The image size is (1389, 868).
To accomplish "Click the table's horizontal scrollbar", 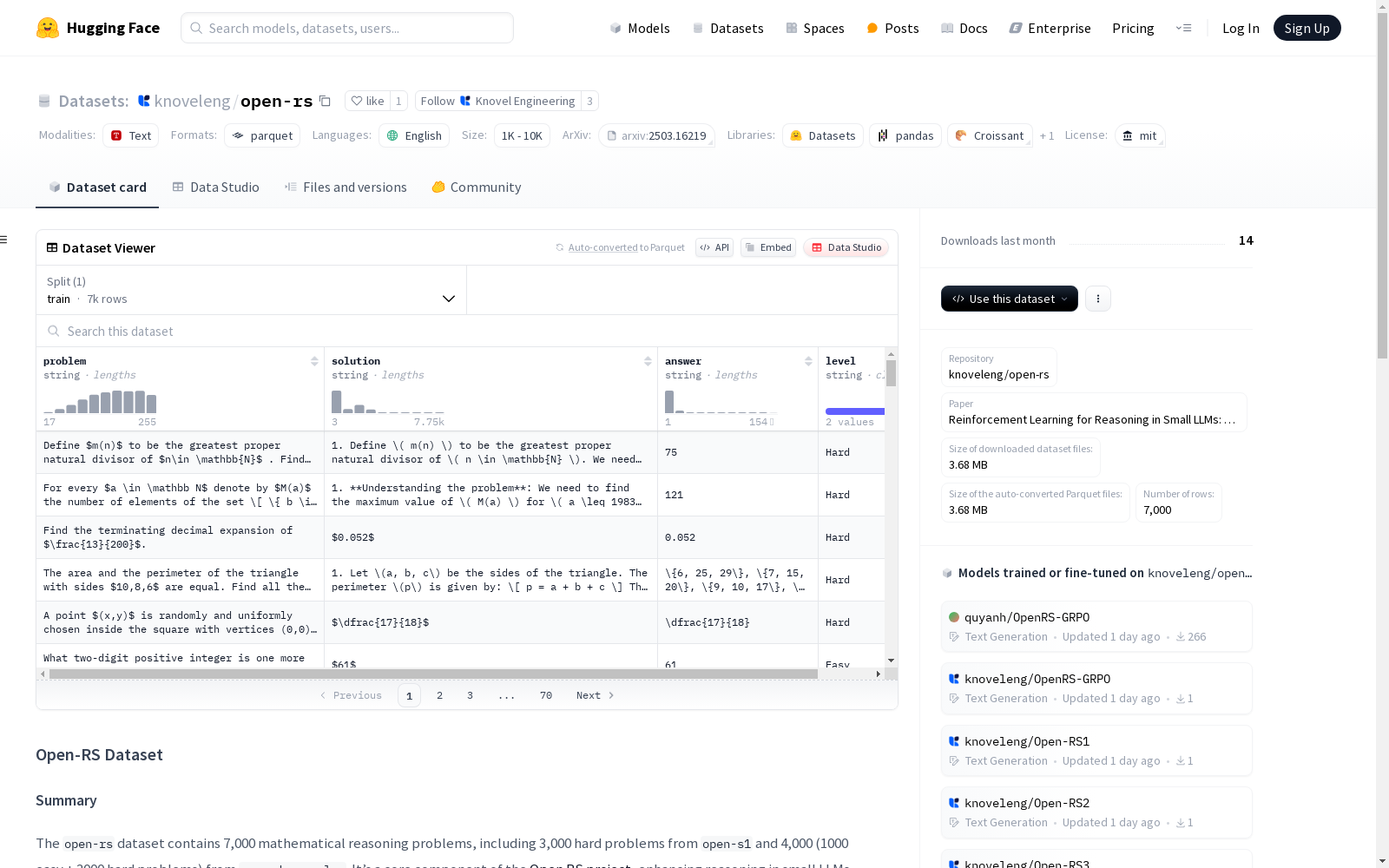I will [433, 674].
